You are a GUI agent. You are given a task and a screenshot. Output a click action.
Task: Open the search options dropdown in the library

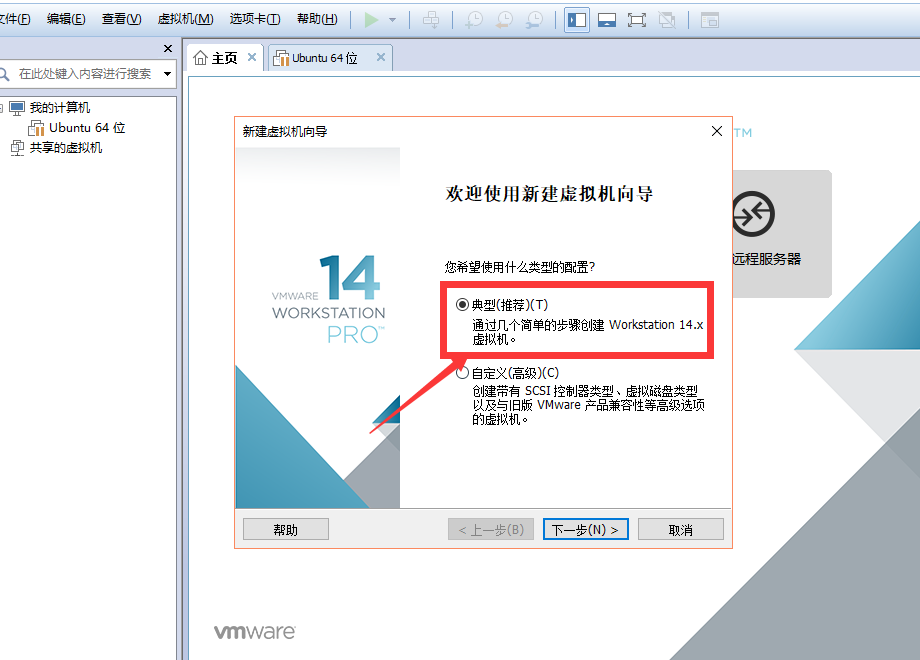tap(168, 74)
